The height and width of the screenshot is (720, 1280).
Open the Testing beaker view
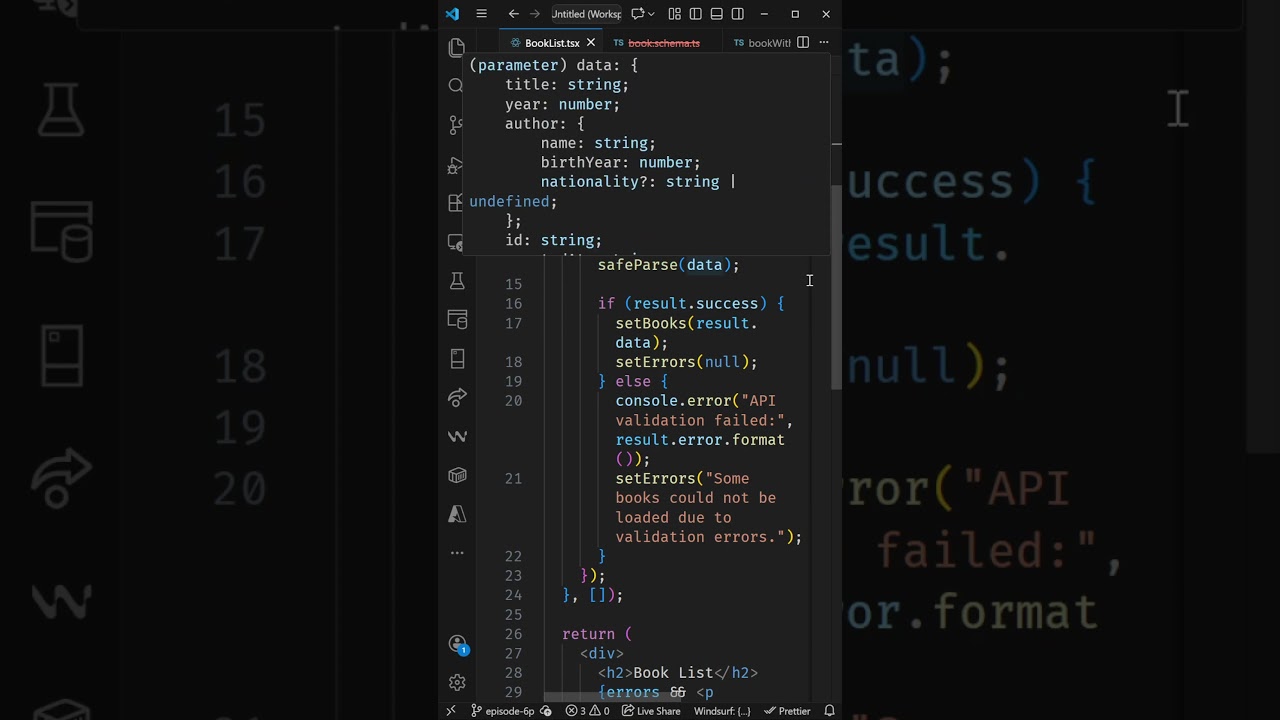tap(457, 281)
